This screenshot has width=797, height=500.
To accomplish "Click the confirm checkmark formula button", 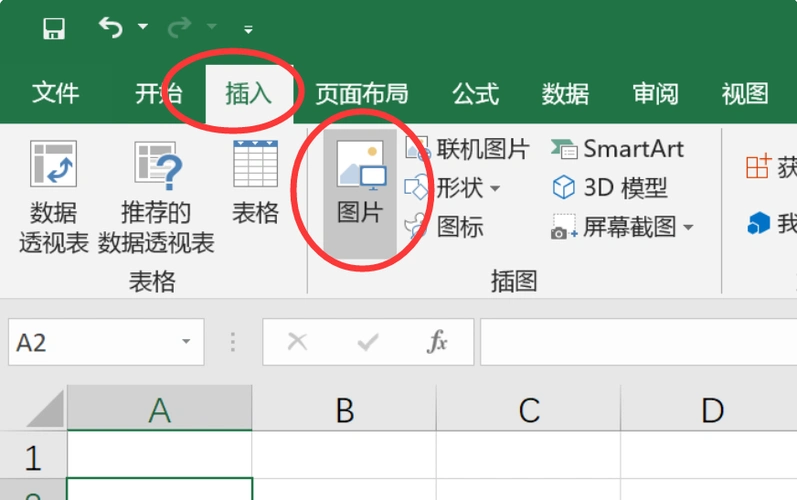I will point(368,341).
